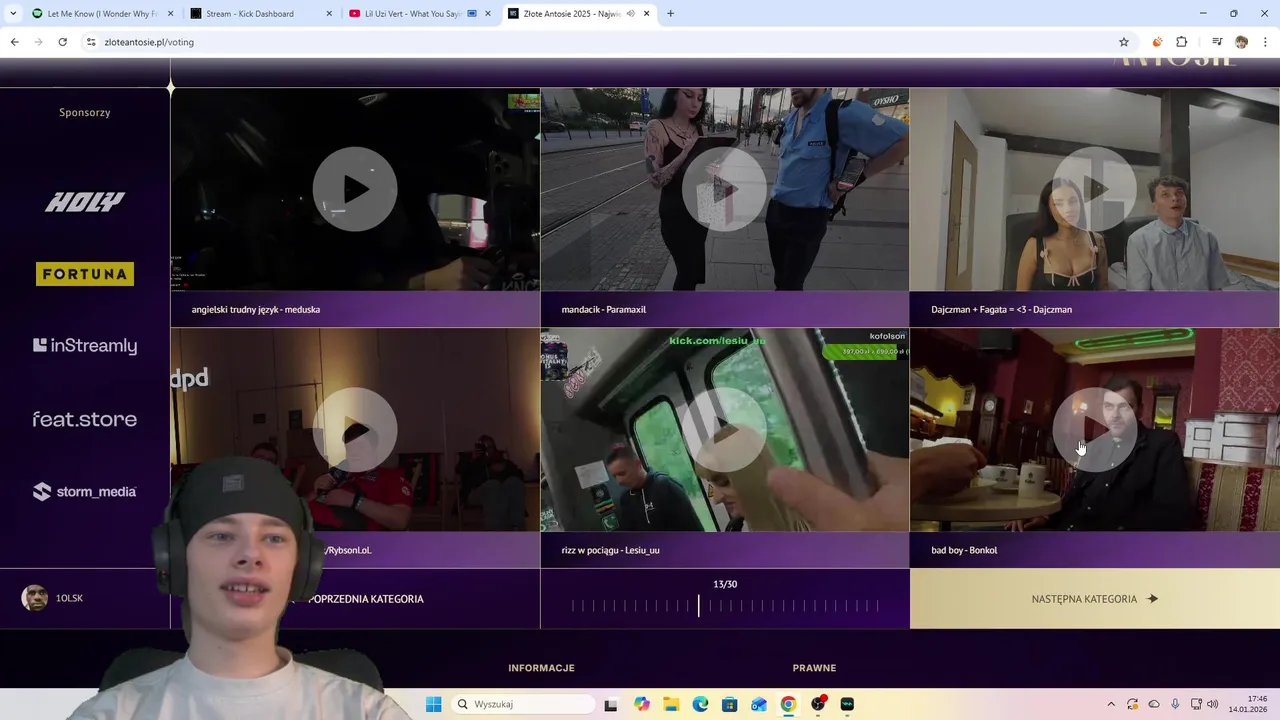
Task: Open the Chrome three-dot menu
Action: (x=1266, y=42)
